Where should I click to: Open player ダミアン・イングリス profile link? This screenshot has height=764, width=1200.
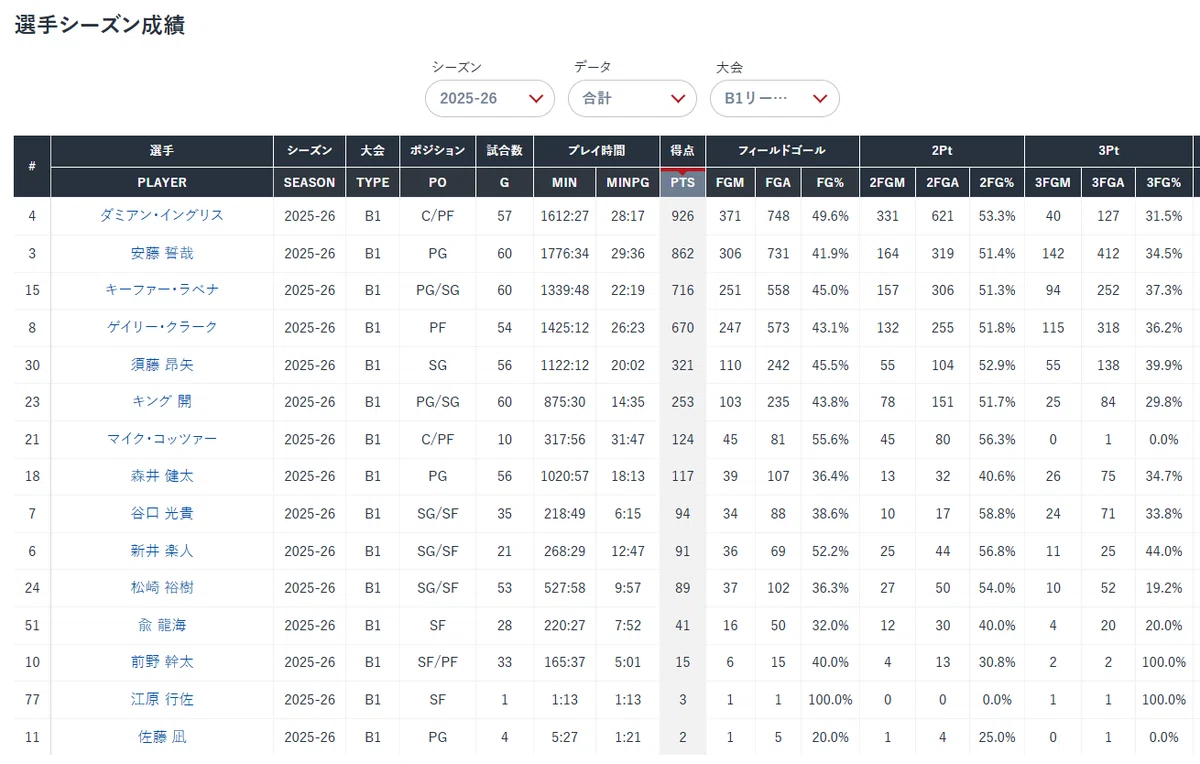point(162,215)
